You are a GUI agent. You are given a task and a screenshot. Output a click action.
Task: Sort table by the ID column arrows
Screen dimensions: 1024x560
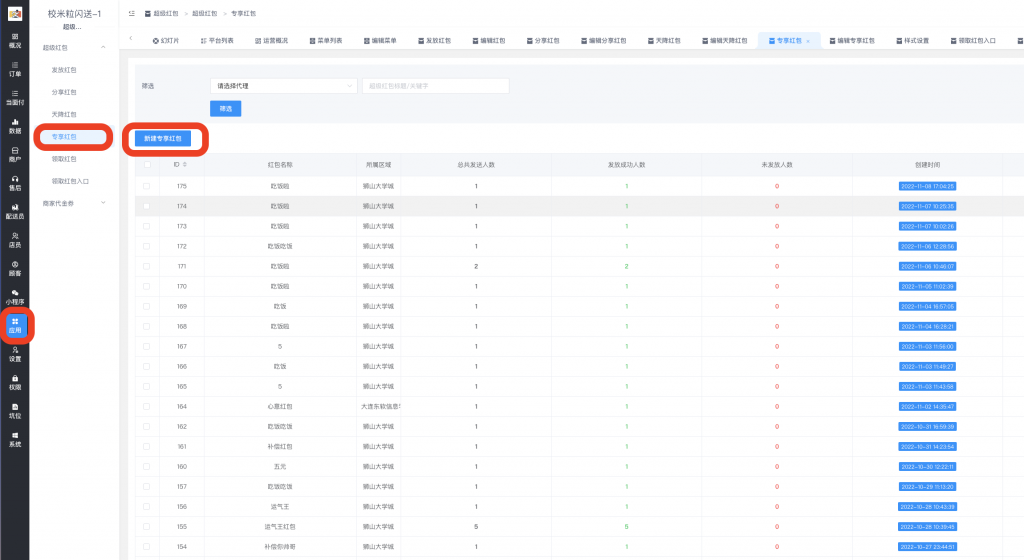point(185,164)
